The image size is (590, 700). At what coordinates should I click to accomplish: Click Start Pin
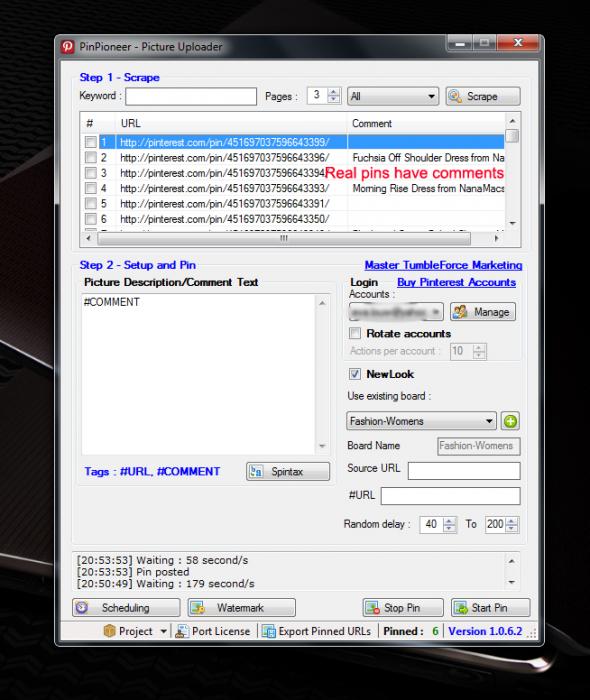(490, 608)
